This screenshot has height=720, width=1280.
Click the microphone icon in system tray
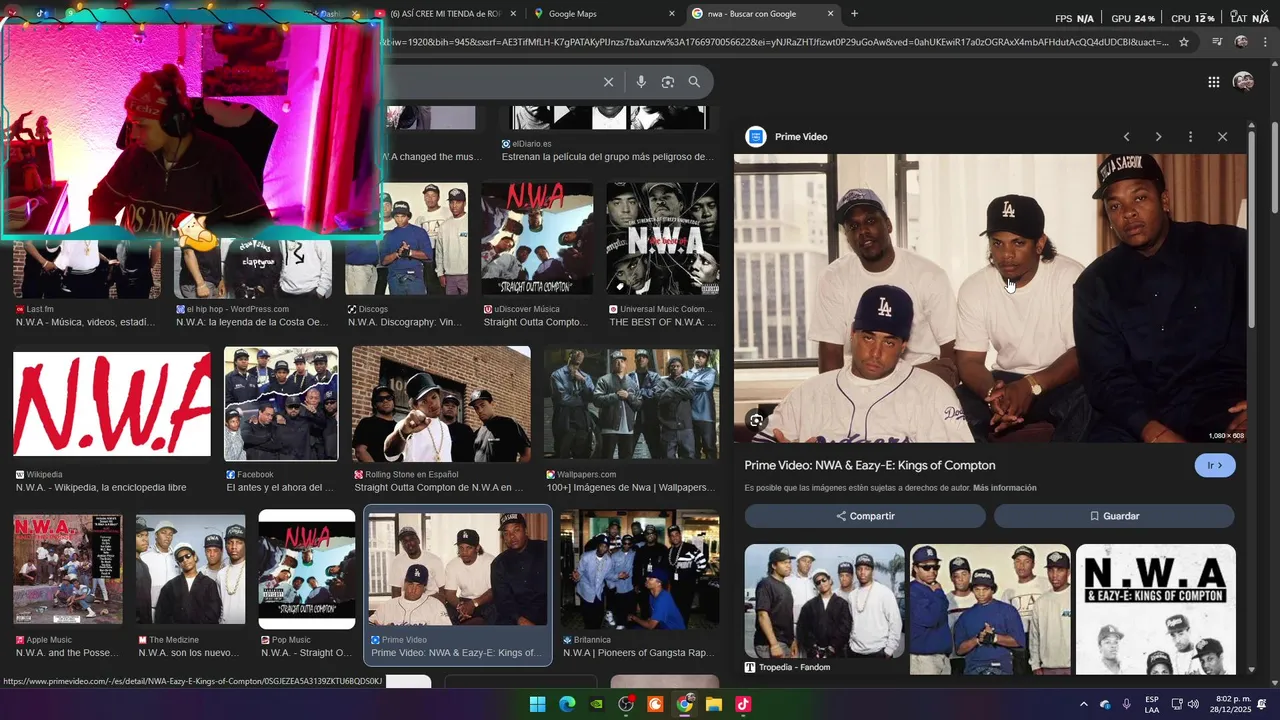point(1127,705)
